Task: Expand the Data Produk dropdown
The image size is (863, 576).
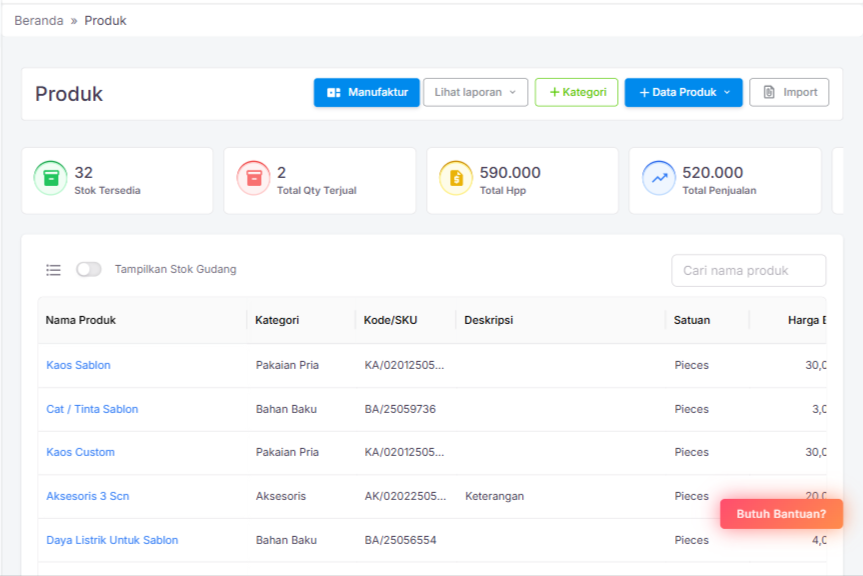Action: point(683,92)
